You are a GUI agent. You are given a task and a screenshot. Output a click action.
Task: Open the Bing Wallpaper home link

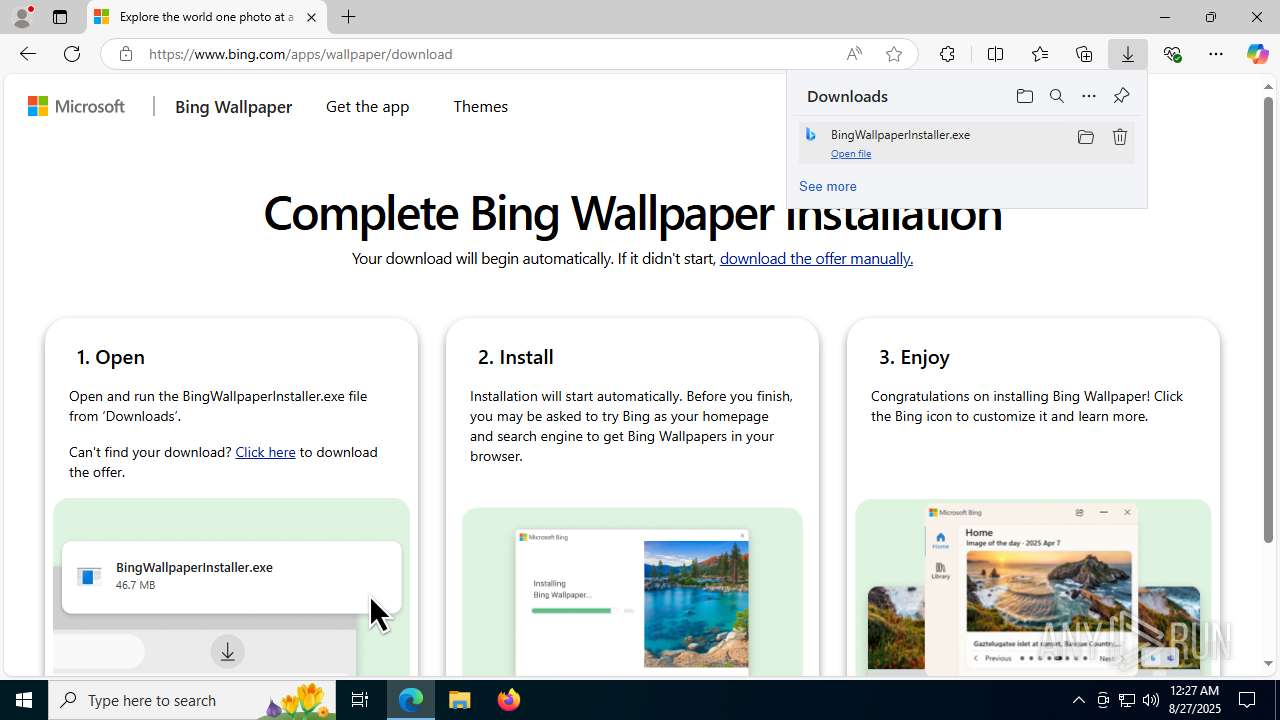[x=233, y=106]
